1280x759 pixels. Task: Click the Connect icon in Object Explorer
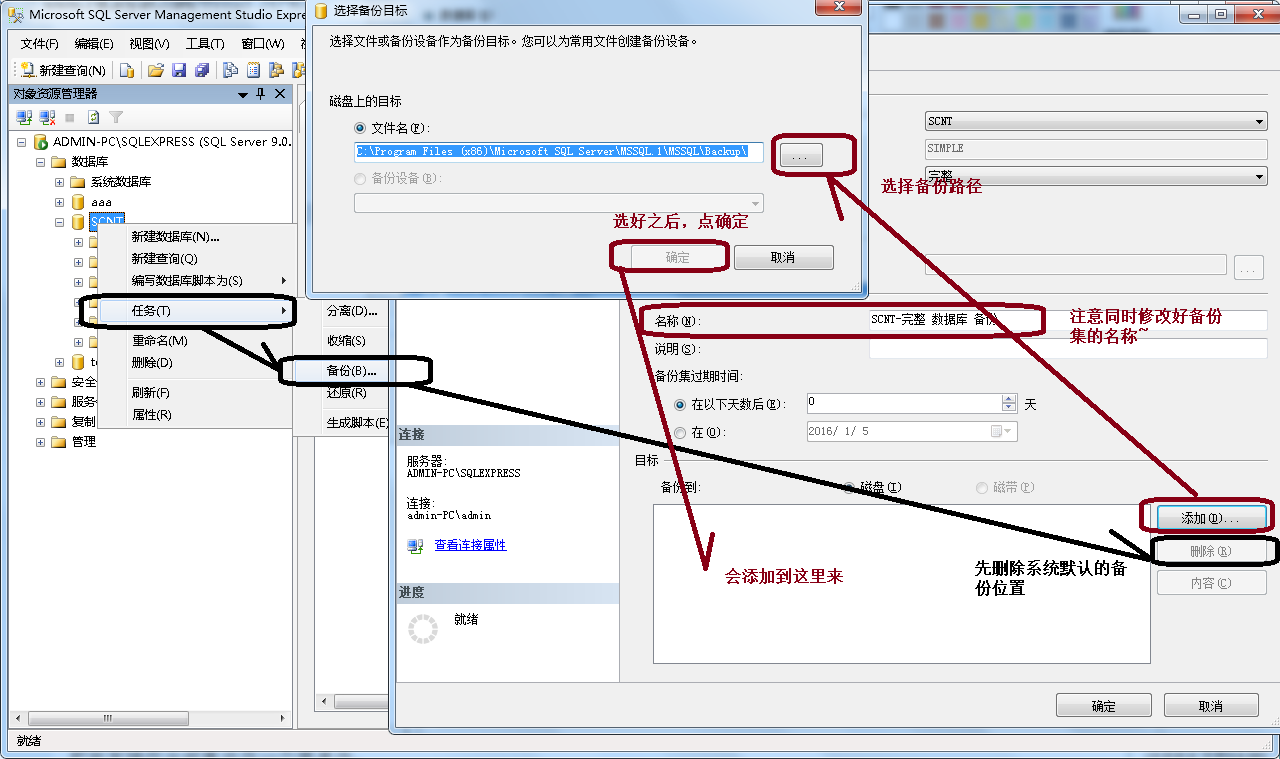[25, 118]
